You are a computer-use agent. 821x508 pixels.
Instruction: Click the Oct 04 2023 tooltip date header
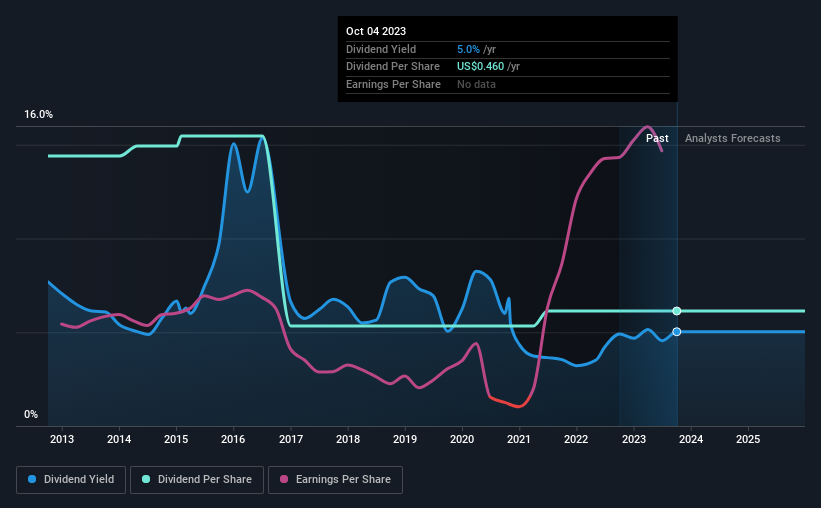[x=376, y=31]
